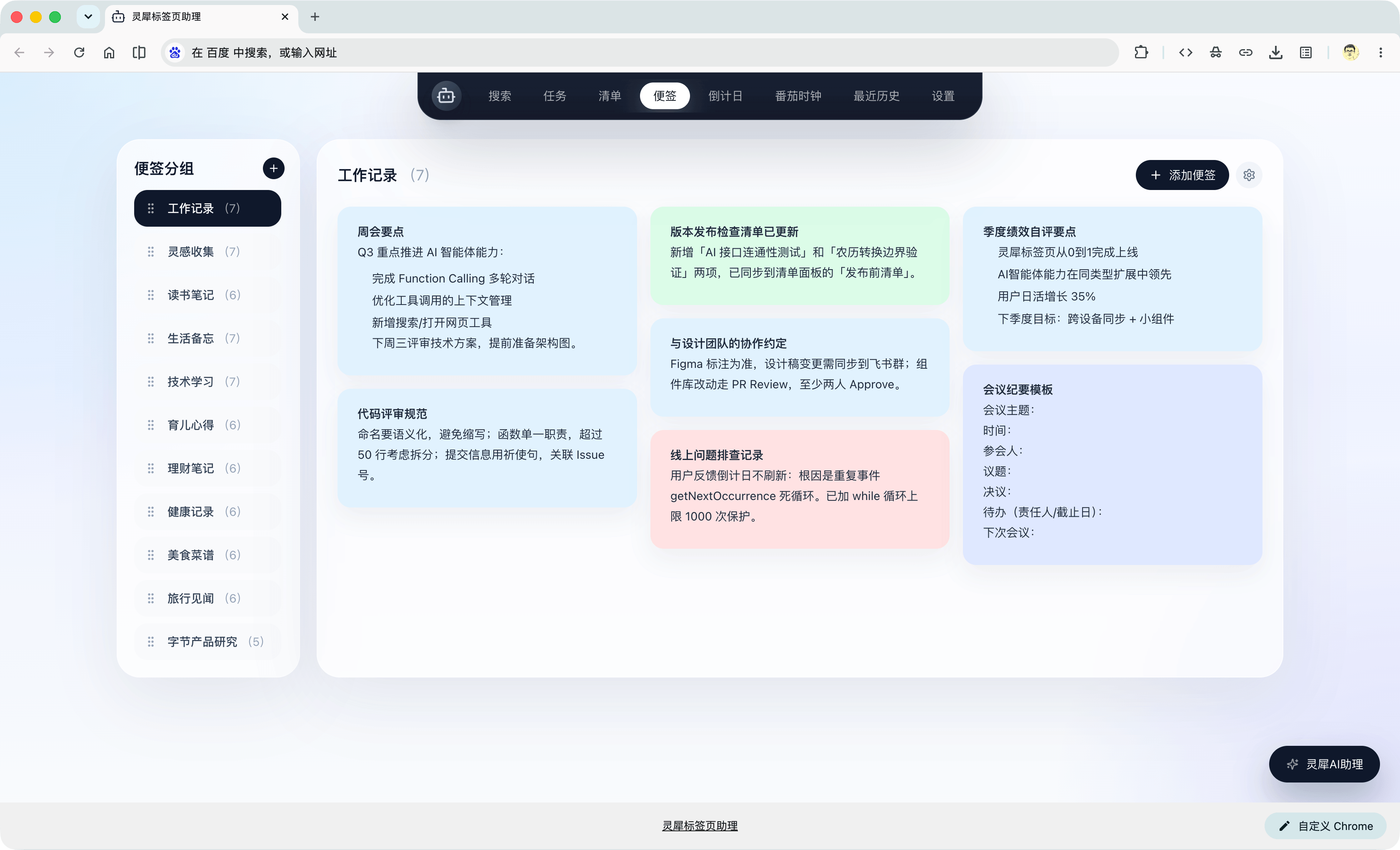Select the 便签 tab

665,95
